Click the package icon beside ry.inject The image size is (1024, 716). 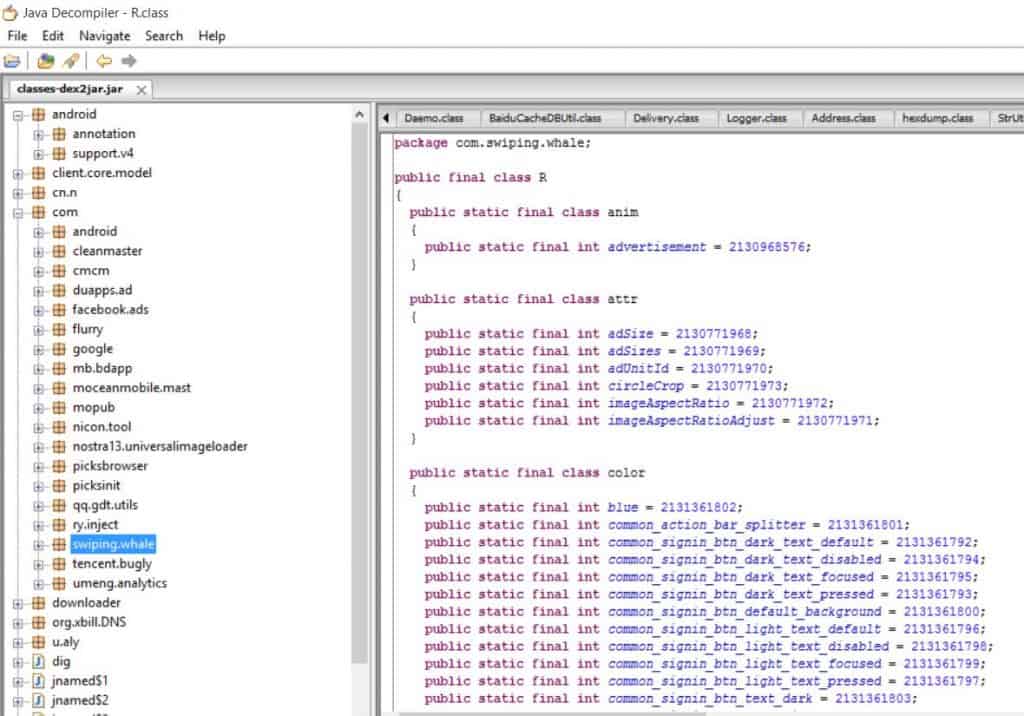(x=59, y=525)
